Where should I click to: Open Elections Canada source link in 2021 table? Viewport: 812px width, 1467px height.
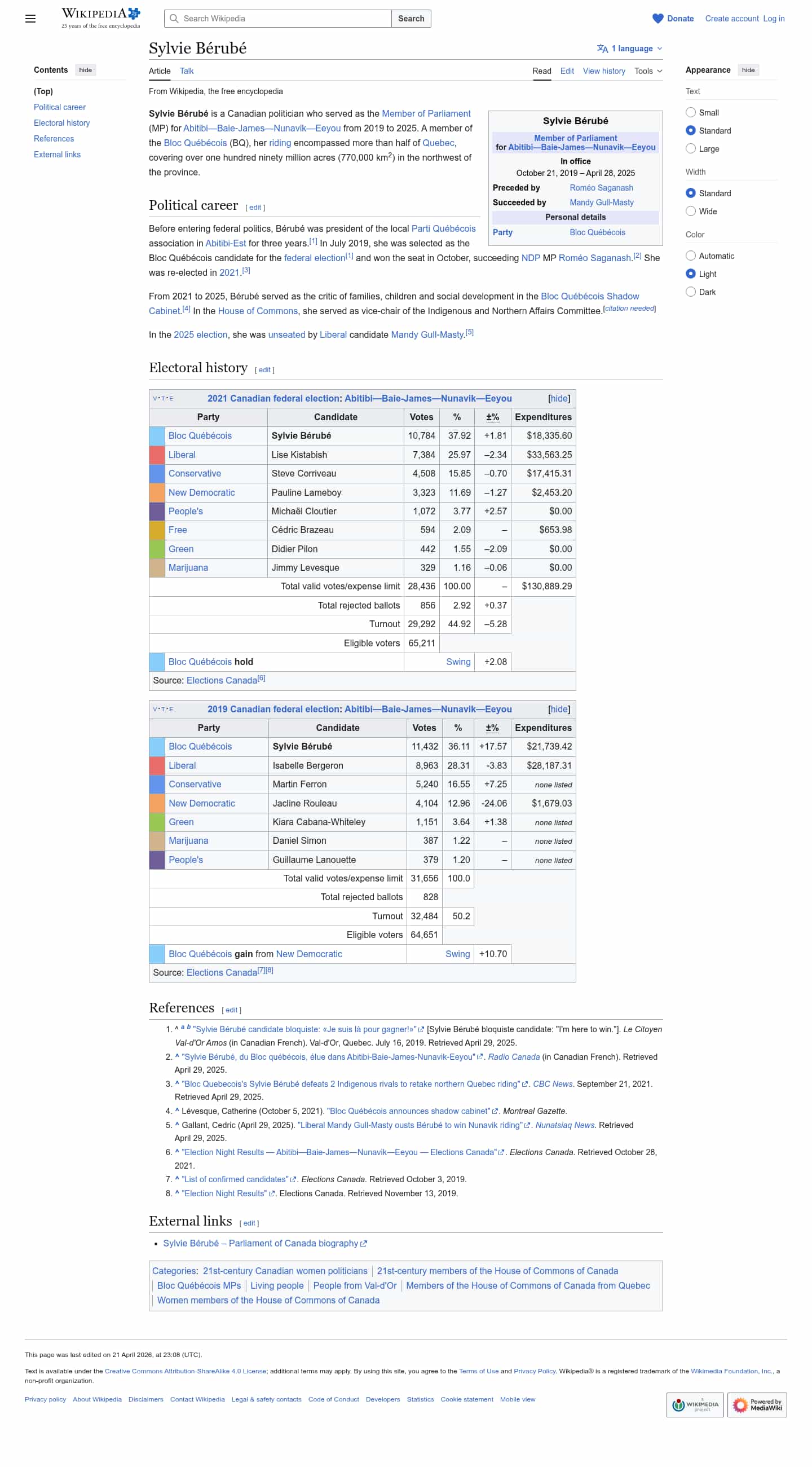pos(222,681)
